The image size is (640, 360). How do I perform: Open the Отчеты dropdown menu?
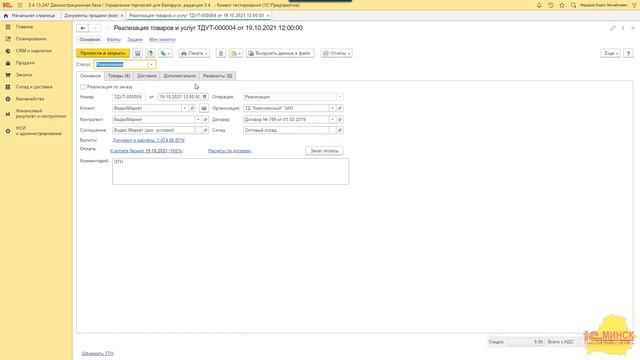tap(337, 53)
